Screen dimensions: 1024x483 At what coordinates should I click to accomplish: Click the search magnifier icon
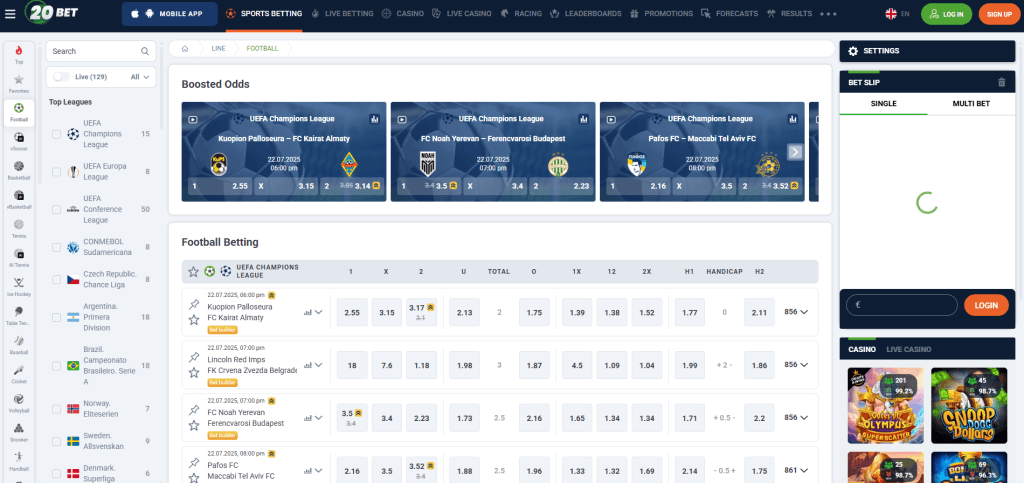point(145,51)
